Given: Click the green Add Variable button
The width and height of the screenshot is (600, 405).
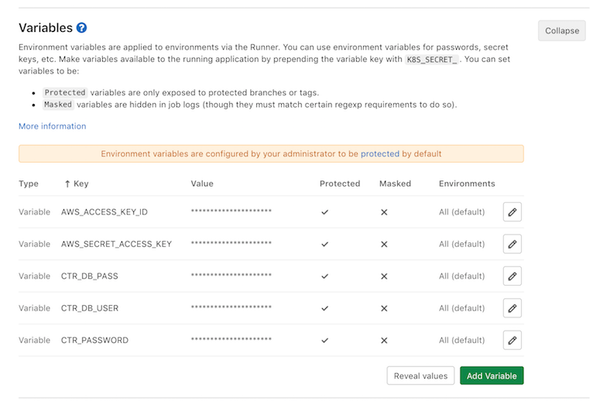Looking at the screenshot, I should tap(491, 376).
